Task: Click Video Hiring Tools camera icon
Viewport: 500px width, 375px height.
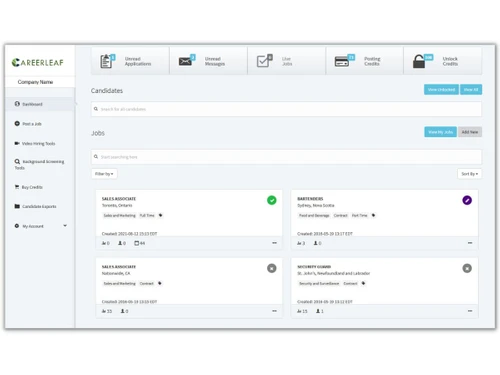Action: (17, 143)
